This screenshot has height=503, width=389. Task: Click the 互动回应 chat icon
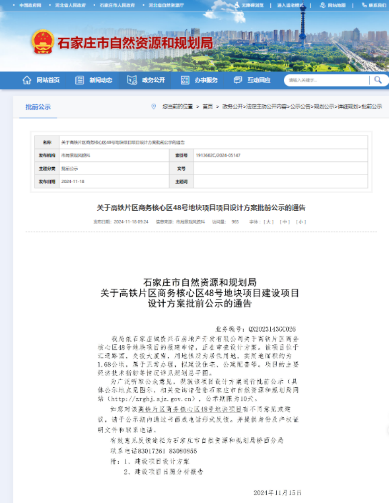(238, 80)
